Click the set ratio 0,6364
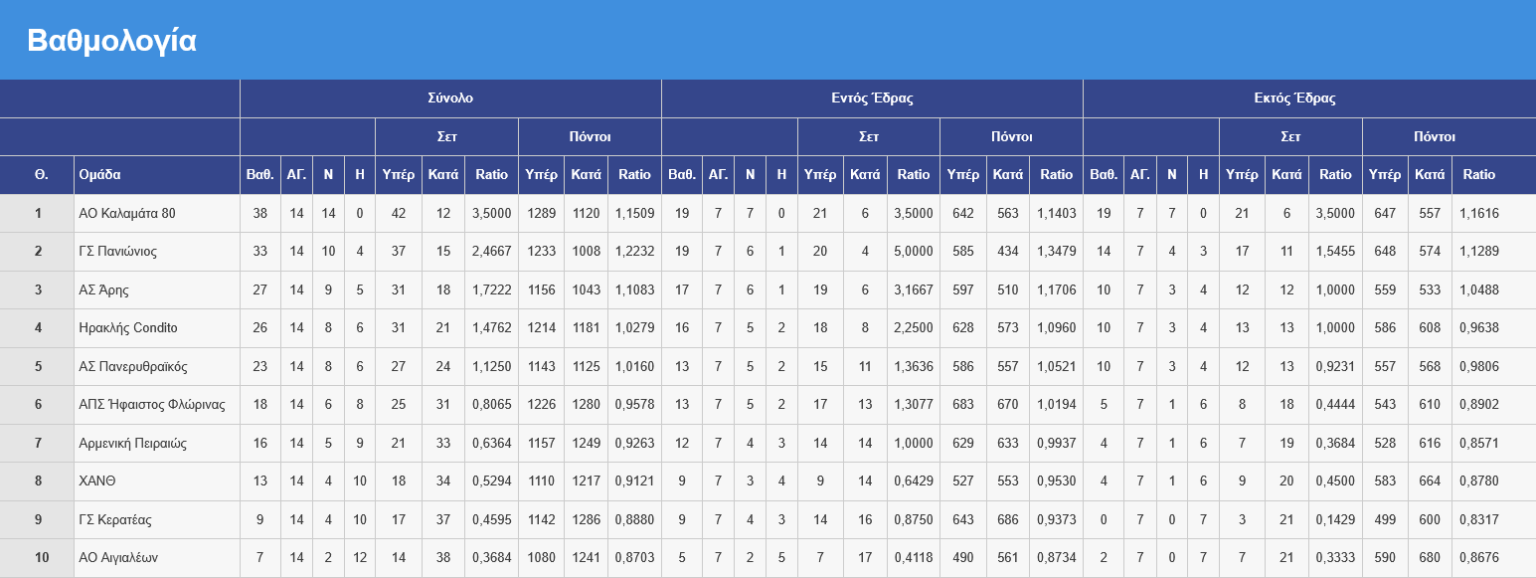This screenshot has height=578, width=1536. (x=491, y=443)
